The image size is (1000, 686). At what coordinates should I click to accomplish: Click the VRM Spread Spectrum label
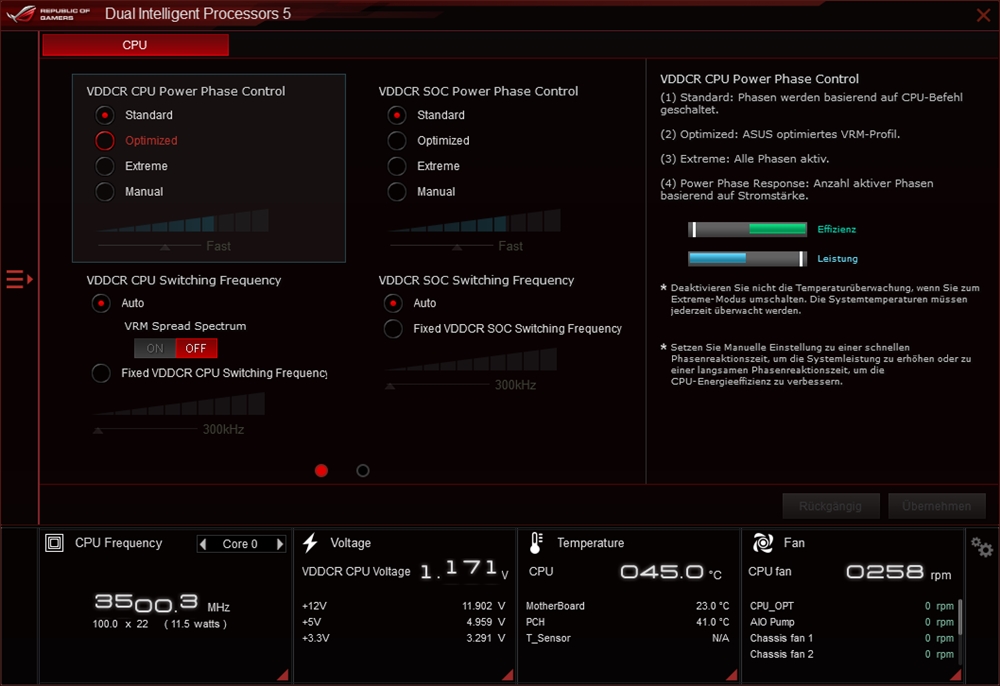tap(185, 326)
